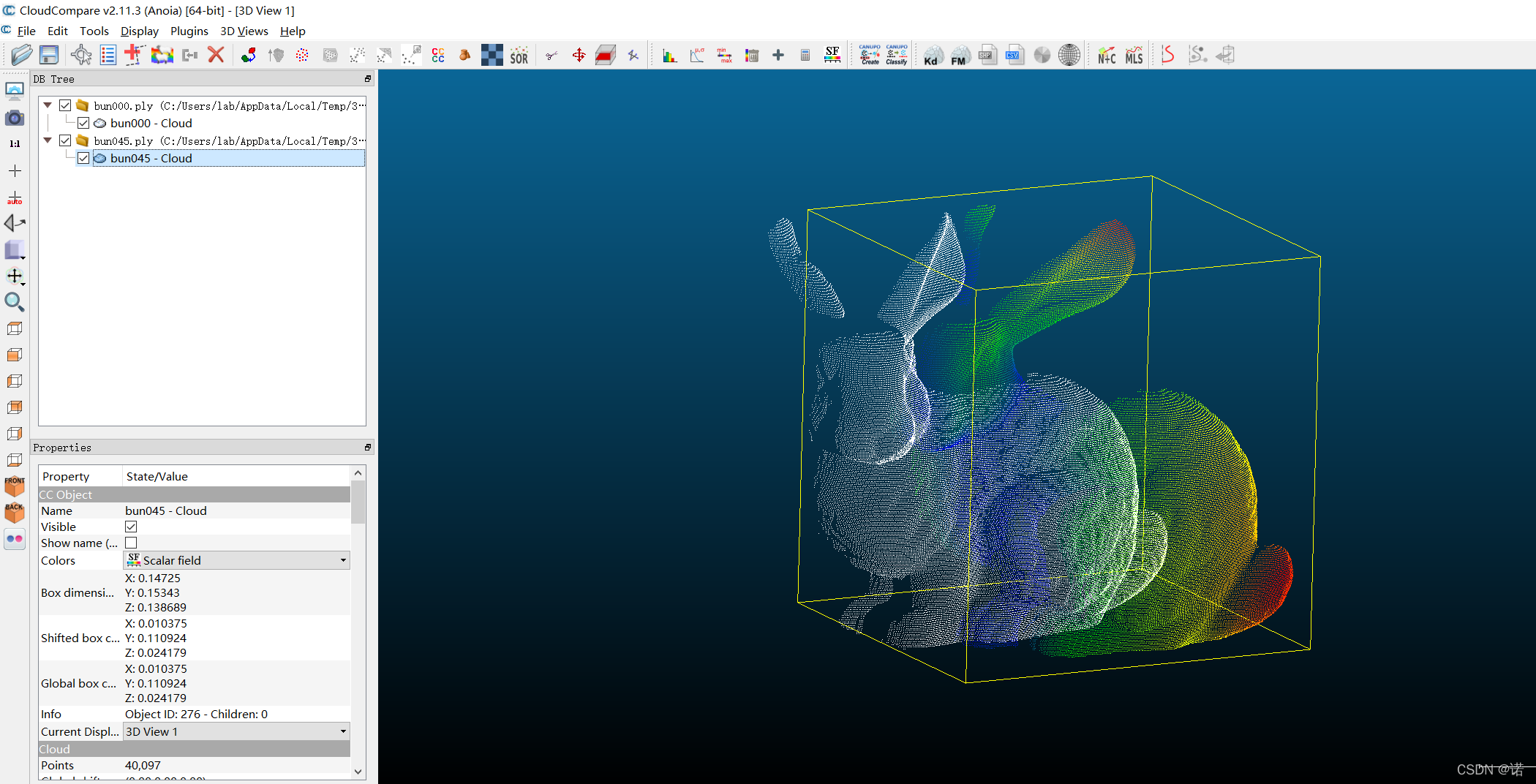Image resolution: width=1536 pixels, height=784 pixels.
Task: Uncheck the bun000.ply folder checkbox
Action: coord(65,105)
